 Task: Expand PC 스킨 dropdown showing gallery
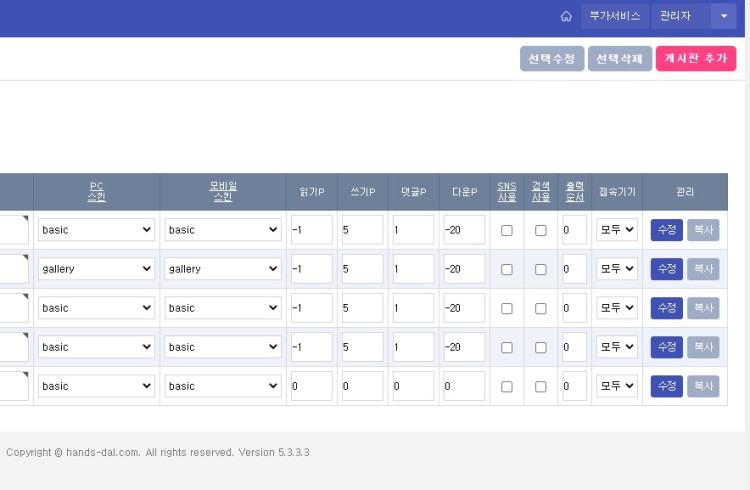pos(96,269)
